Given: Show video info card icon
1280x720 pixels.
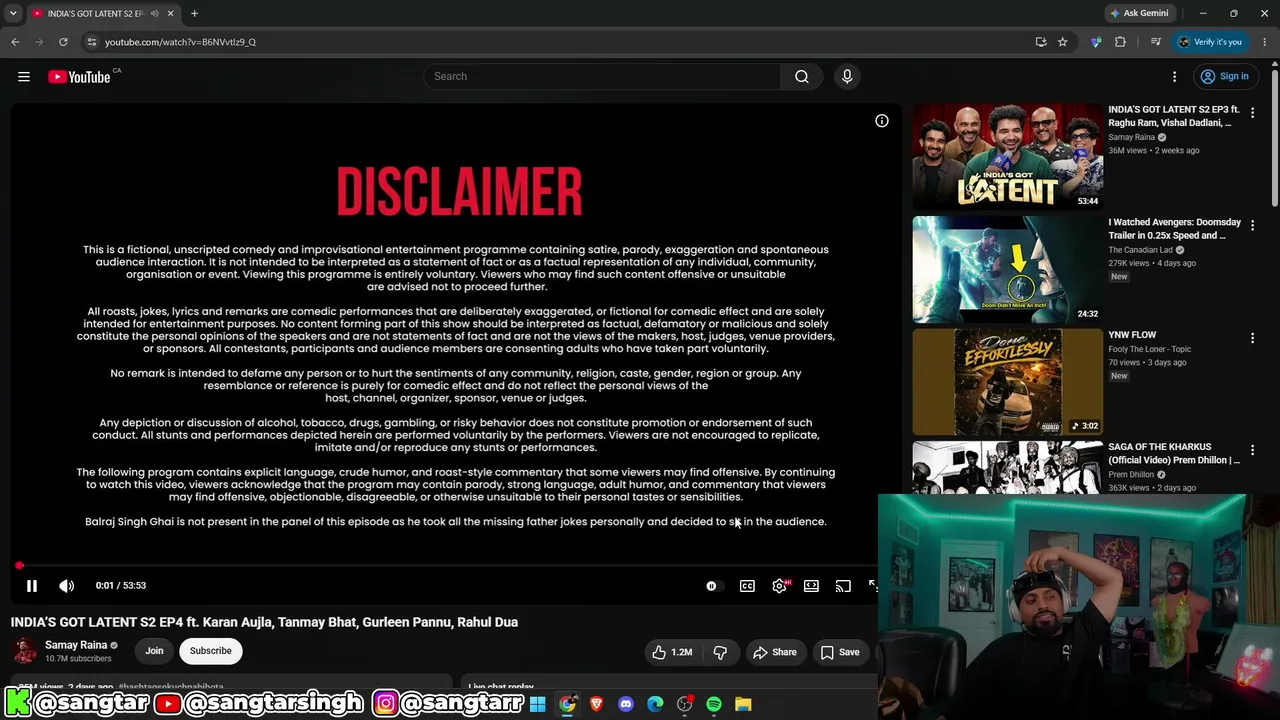Looking at the screenshot, I should (x=881, y=121).
